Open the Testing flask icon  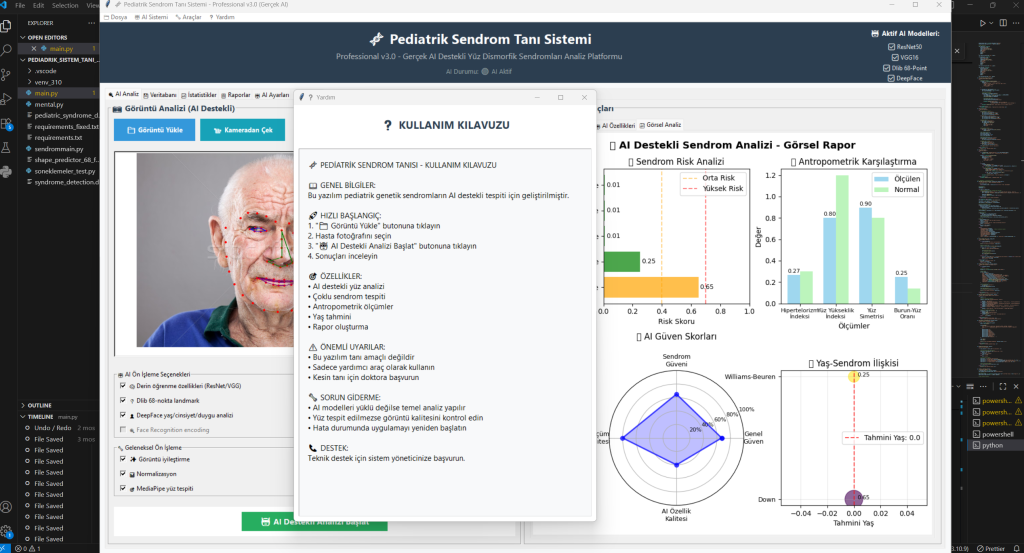point(7,147)
